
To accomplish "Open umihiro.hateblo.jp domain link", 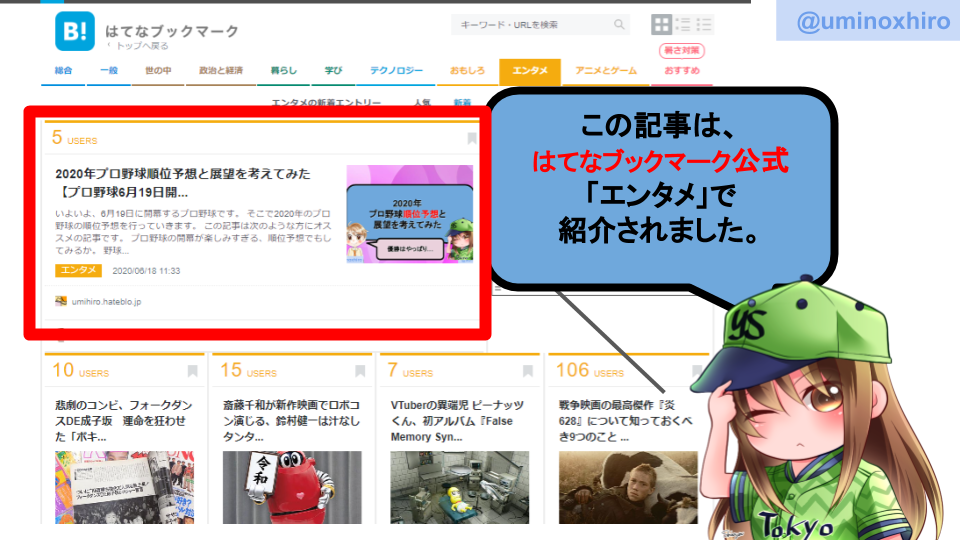I will [x=107, y=302].
